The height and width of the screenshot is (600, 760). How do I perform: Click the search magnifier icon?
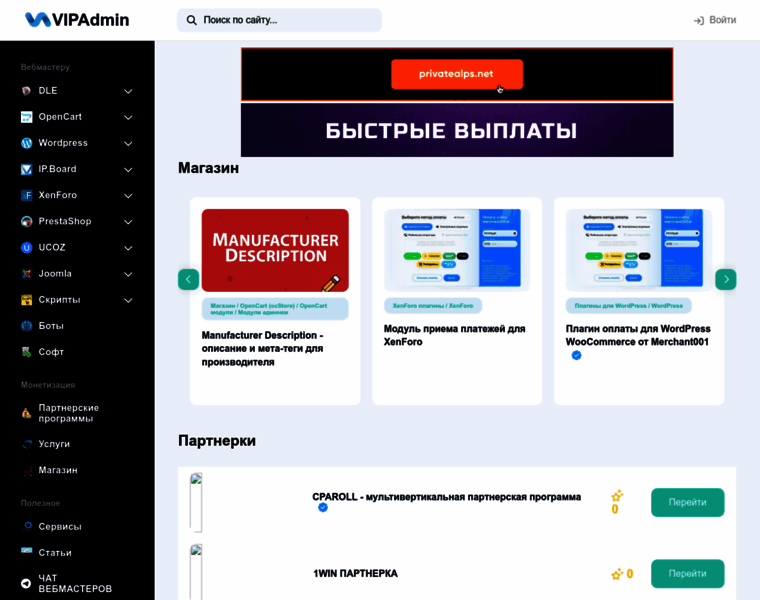tap(192, 20)
